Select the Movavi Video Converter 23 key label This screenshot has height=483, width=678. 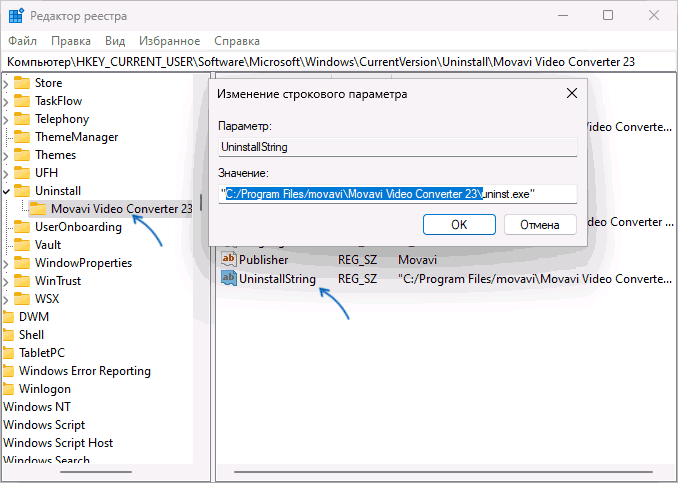(122, 209)
